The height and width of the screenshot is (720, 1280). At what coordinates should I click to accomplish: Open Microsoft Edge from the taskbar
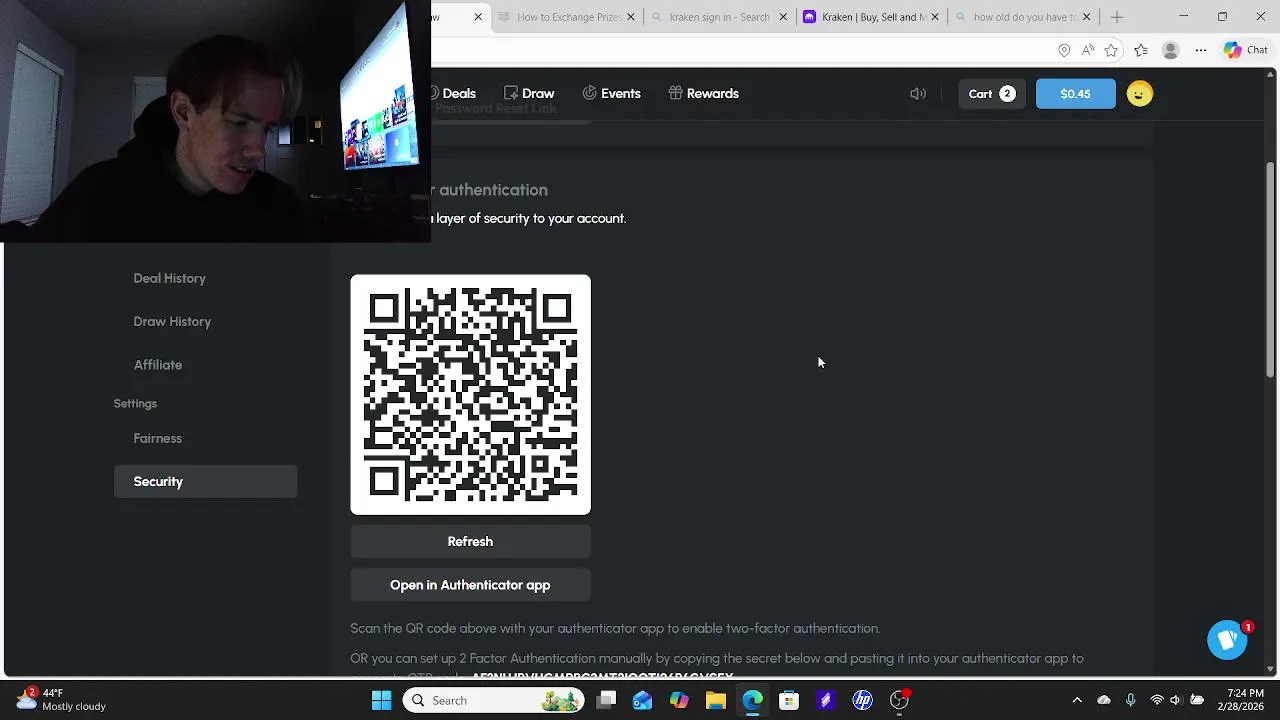tap(752, 700)
